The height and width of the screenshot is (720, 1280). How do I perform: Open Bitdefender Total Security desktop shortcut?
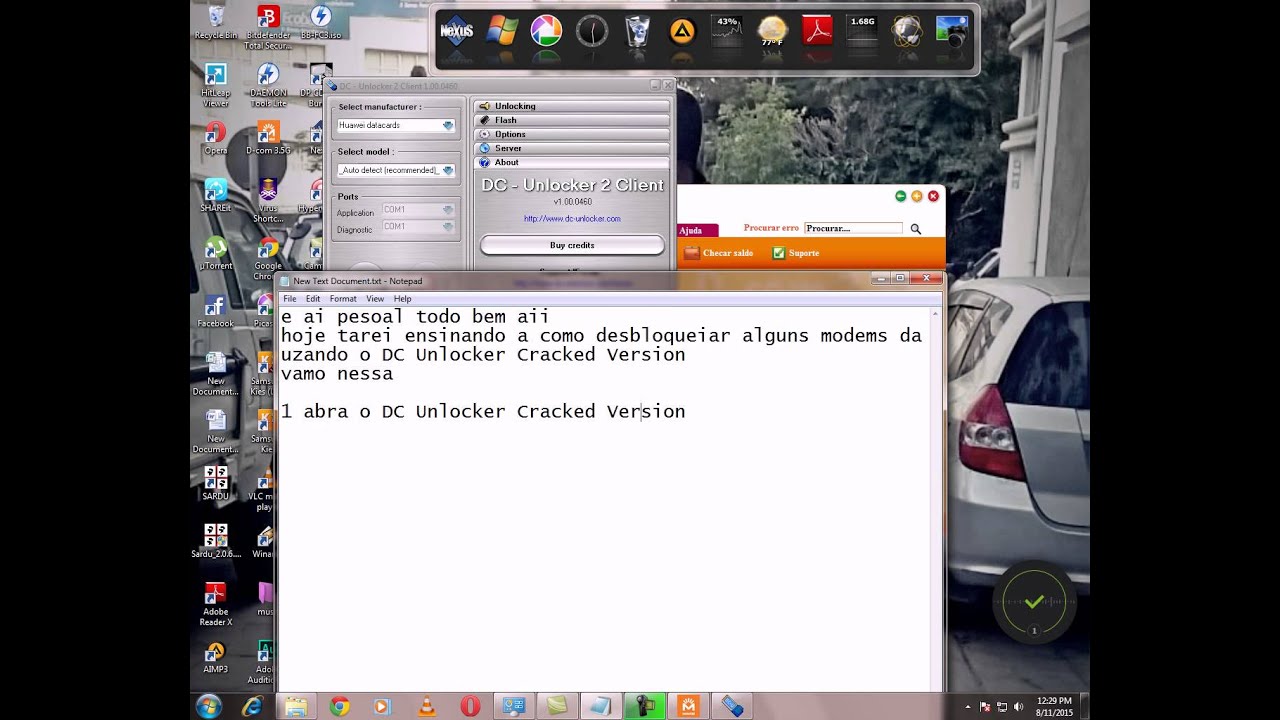click(267, 27)
